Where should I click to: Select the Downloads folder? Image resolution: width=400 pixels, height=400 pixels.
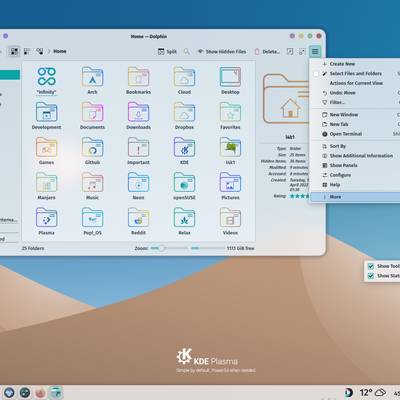[x=138, y=116]
